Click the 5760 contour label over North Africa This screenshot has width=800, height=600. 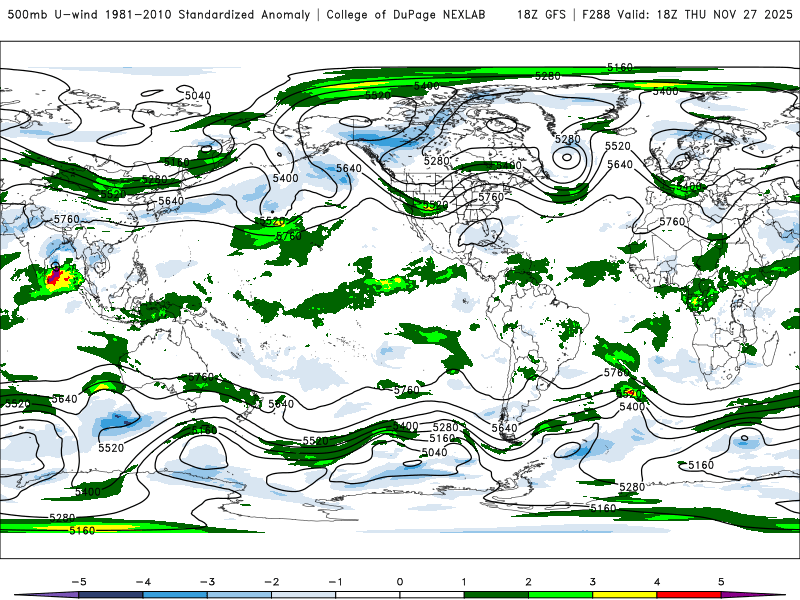[x=672, y=221]
